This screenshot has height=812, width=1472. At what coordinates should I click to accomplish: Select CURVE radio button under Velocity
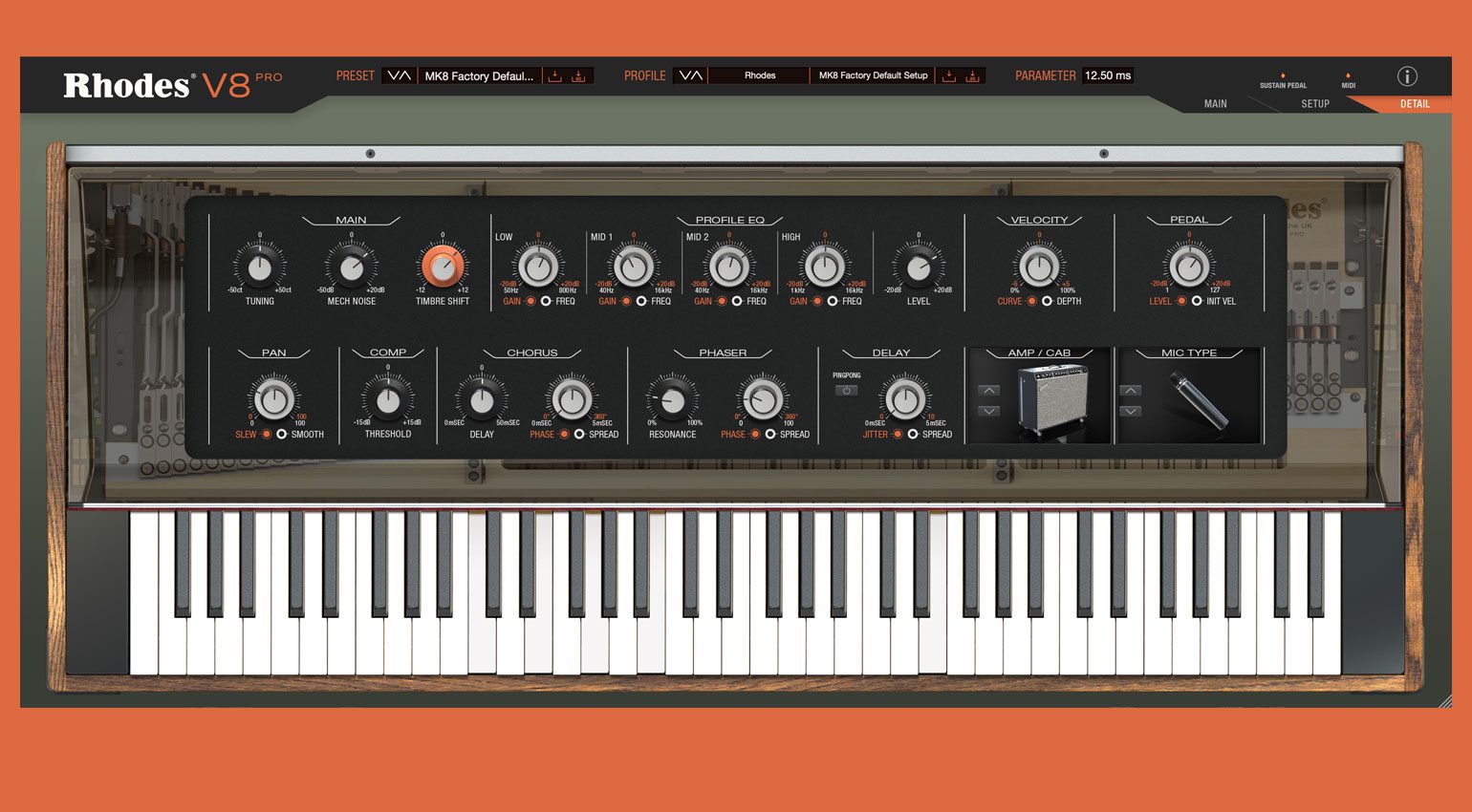pos(1031,301)
